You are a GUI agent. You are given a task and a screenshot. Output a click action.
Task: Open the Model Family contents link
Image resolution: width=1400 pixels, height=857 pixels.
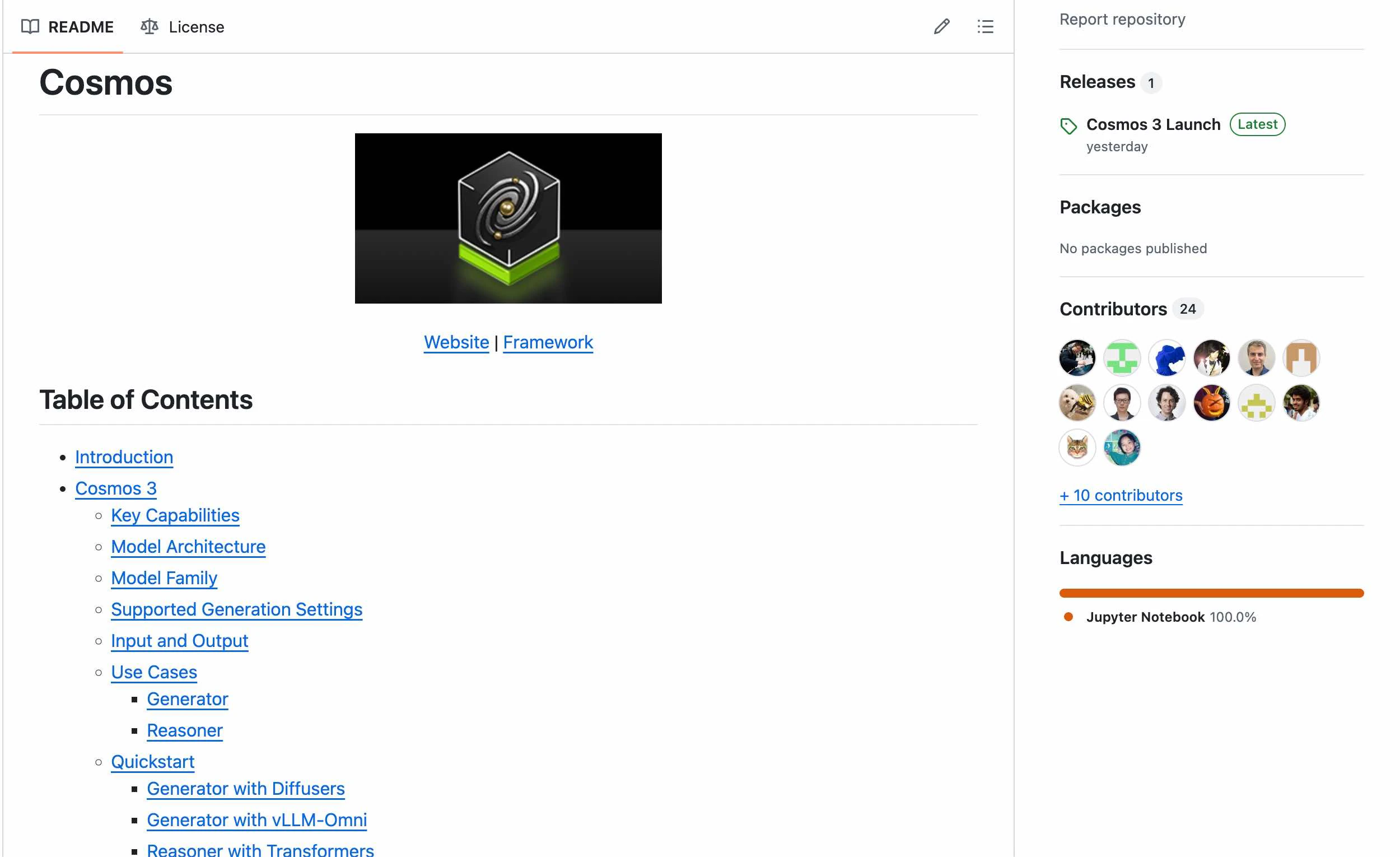[x=164, y=578]
